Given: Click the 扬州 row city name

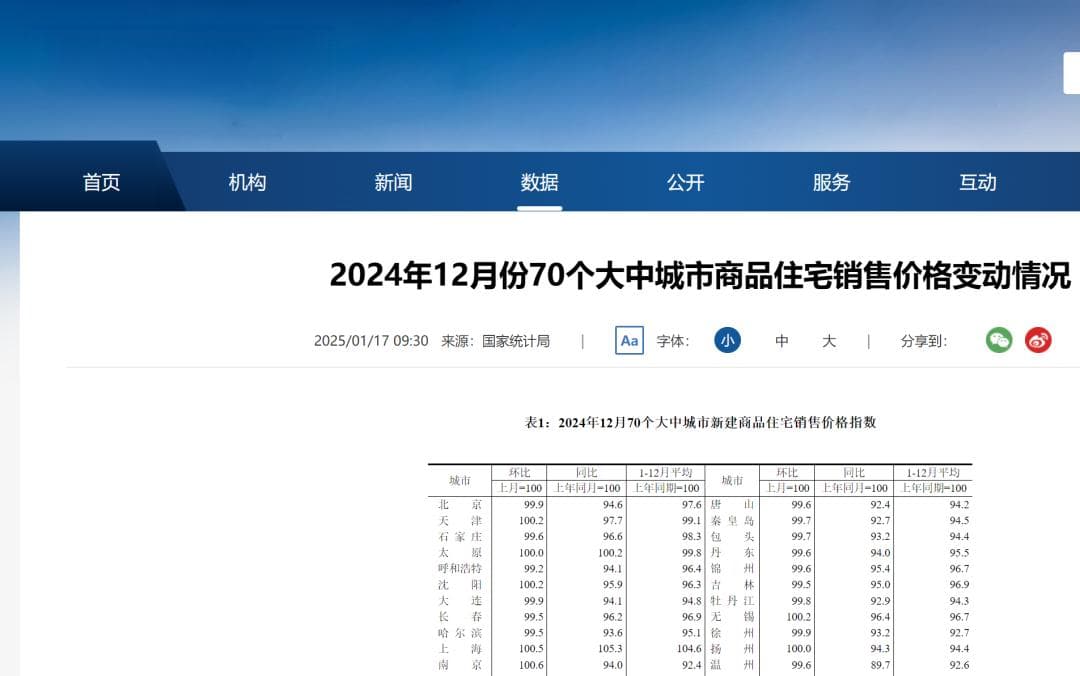Looking at the screenshot, I should click(732, 648).
